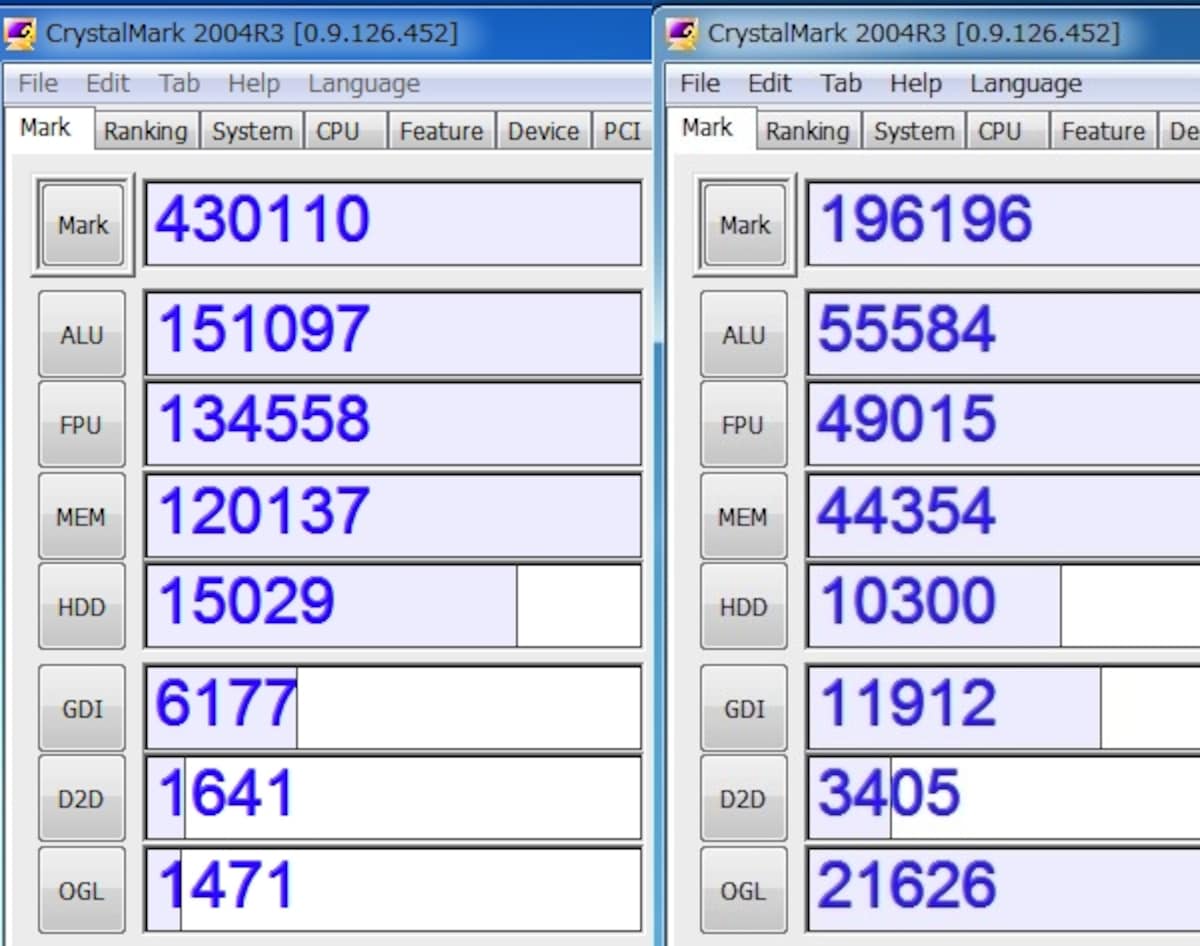Image resolution: width=1200 pixels, height=946 pixels.
Task: Switch to Device tab in left window
Action: tap(544, 131)
